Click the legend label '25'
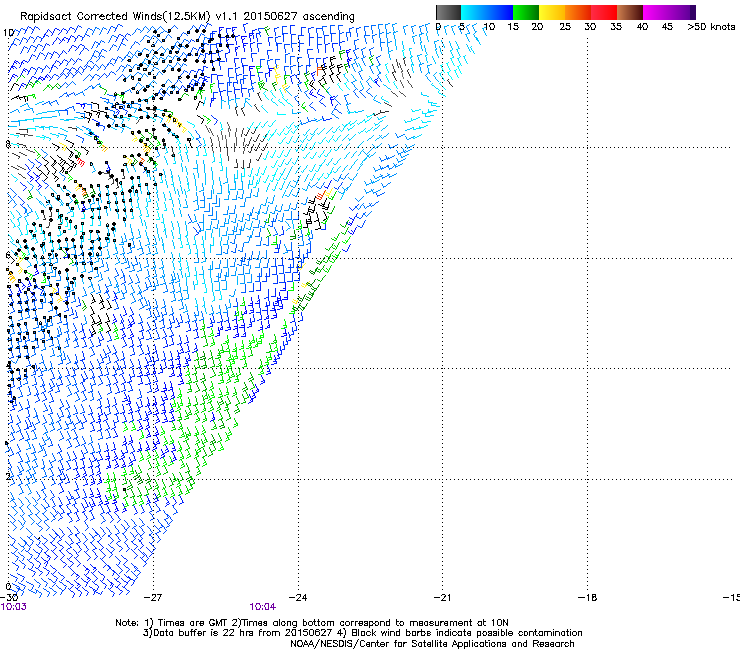The image size is (740, 650). coord(565,27)
